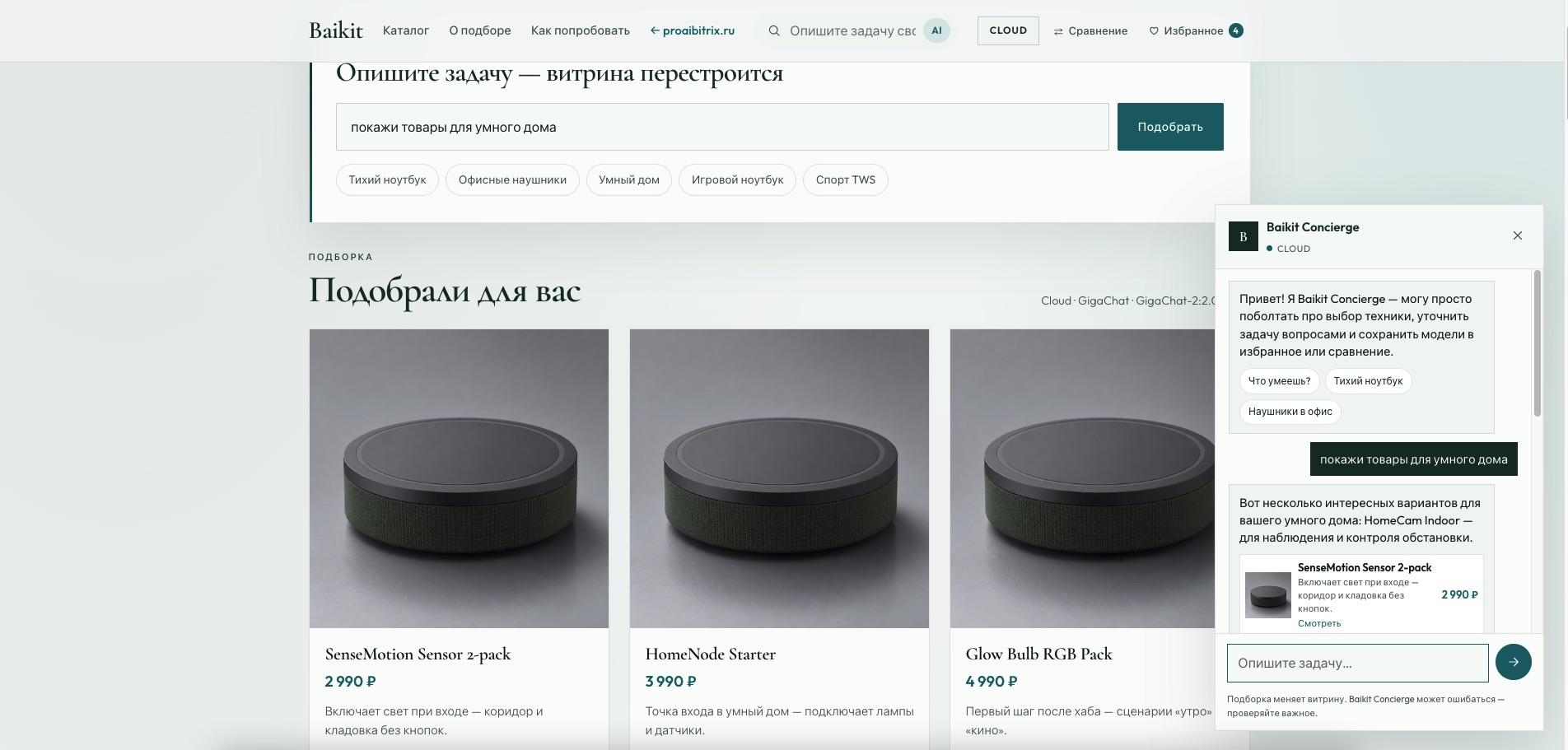Click the task input with умного дома text
Image resolution: width=1568 pixels, height=750 pixels.
(x=722, y=127)
